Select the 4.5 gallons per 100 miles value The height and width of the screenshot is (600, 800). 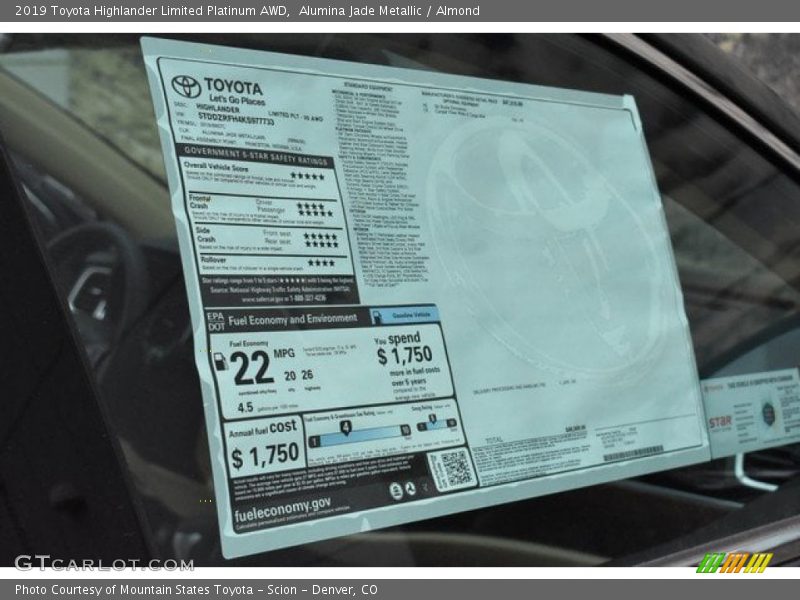pyautogui.click(x=245, y=407)
